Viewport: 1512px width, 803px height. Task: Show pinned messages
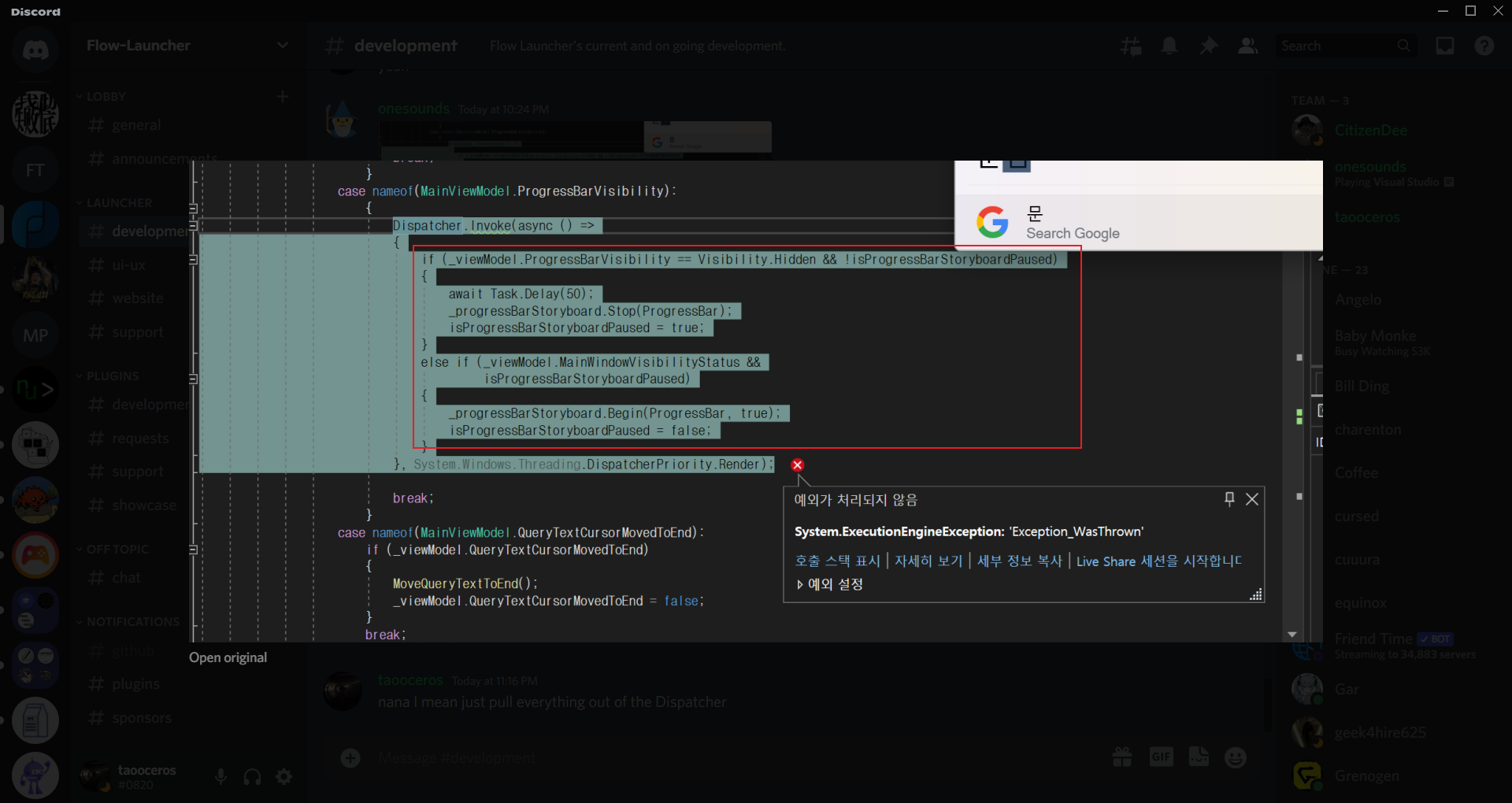(x=1208, y=46)
